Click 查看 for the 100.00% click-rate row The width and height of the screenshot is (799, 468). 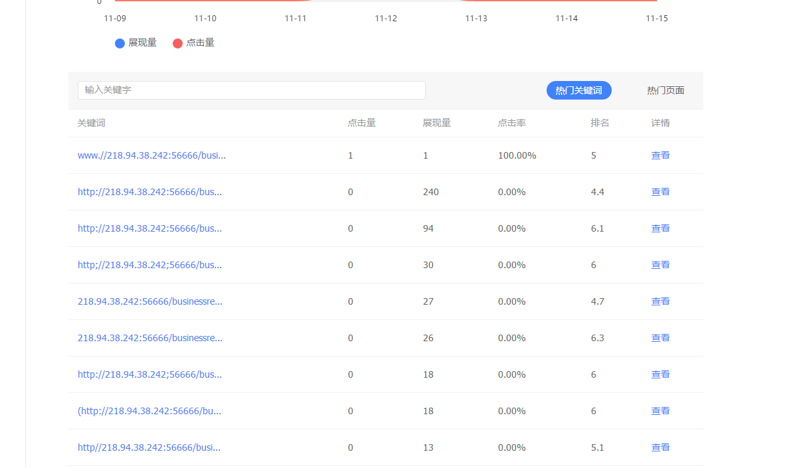coord(660,155)
